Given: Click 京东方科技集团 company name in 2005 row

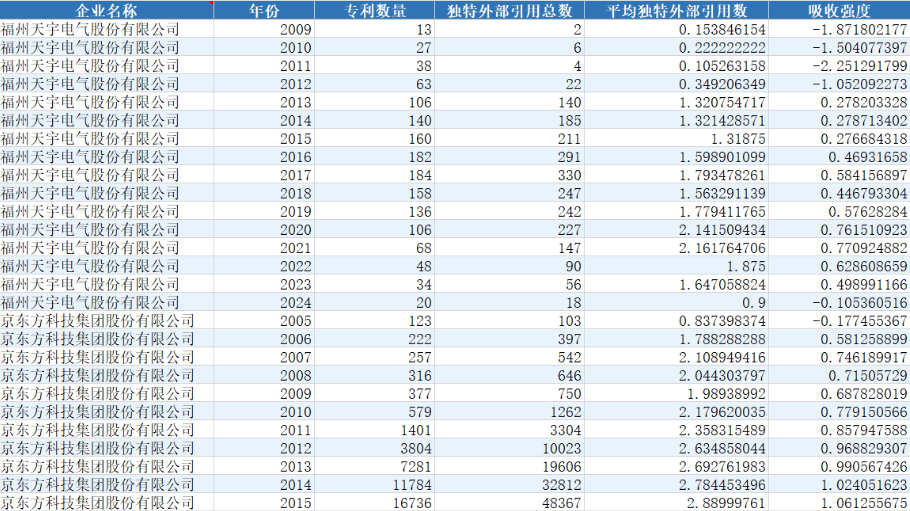Looking at the screenshot, I should coord(107,321).
